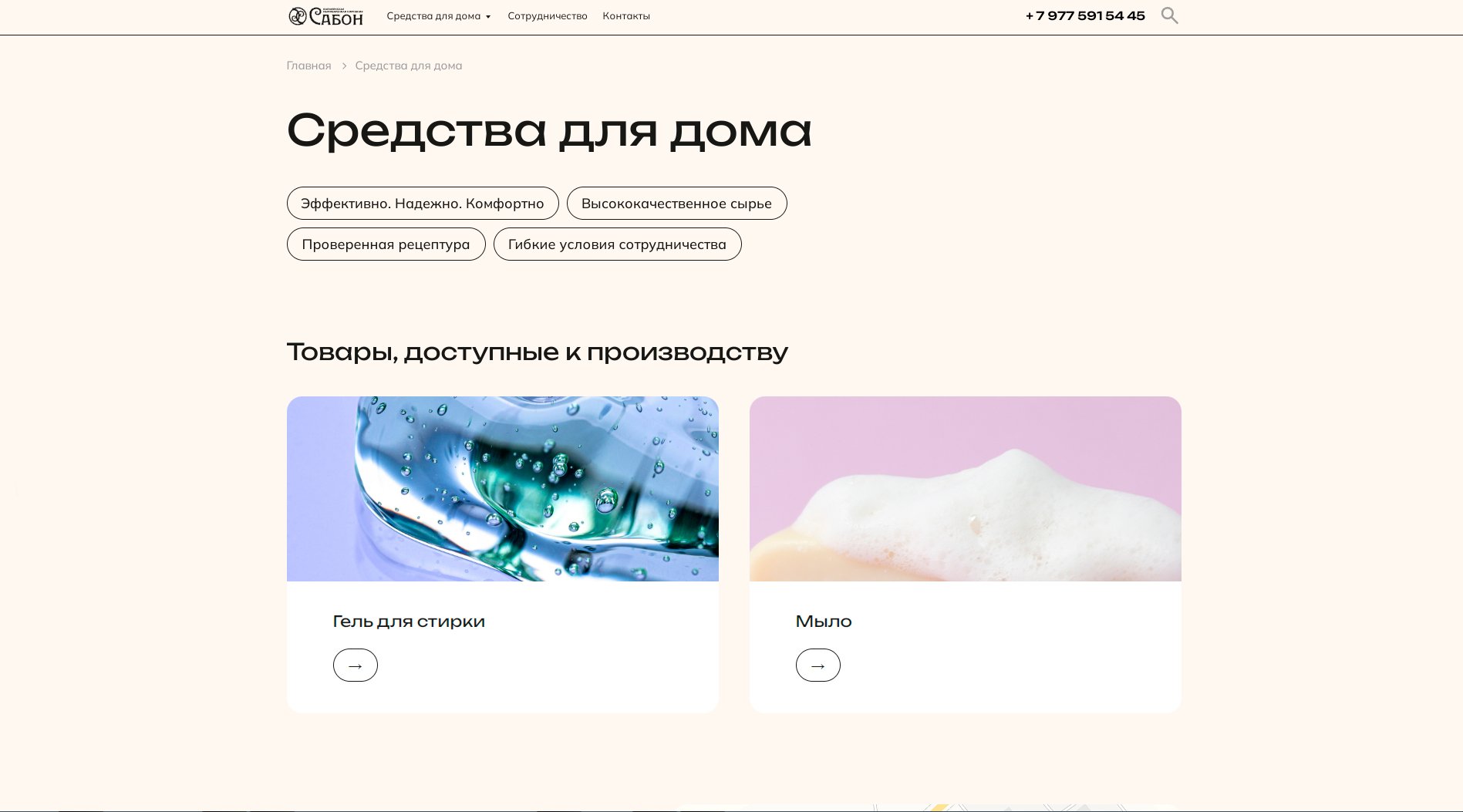
Task: Click Высококачественное сырье tag
Action: click(x=677, y=204)
